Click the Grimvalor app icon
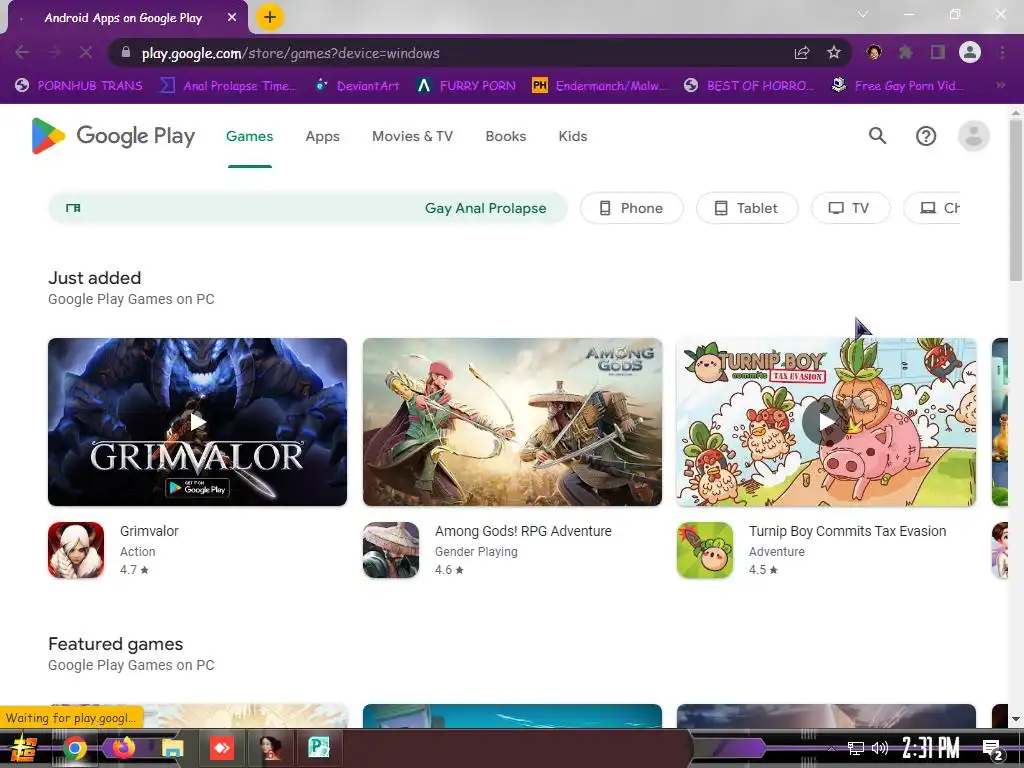This screenshot has height=768, width=1024. point(76,550)
